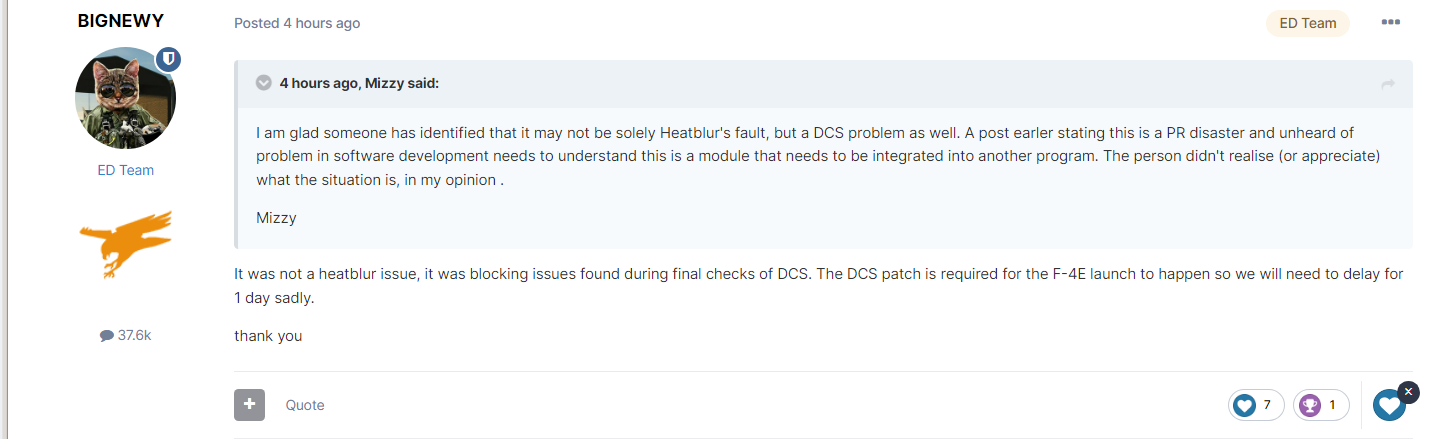The height and width of the screenshot is (439, 1431).
Task: Go to the quoted post via arrow icon
Action: pos(1388,84)
